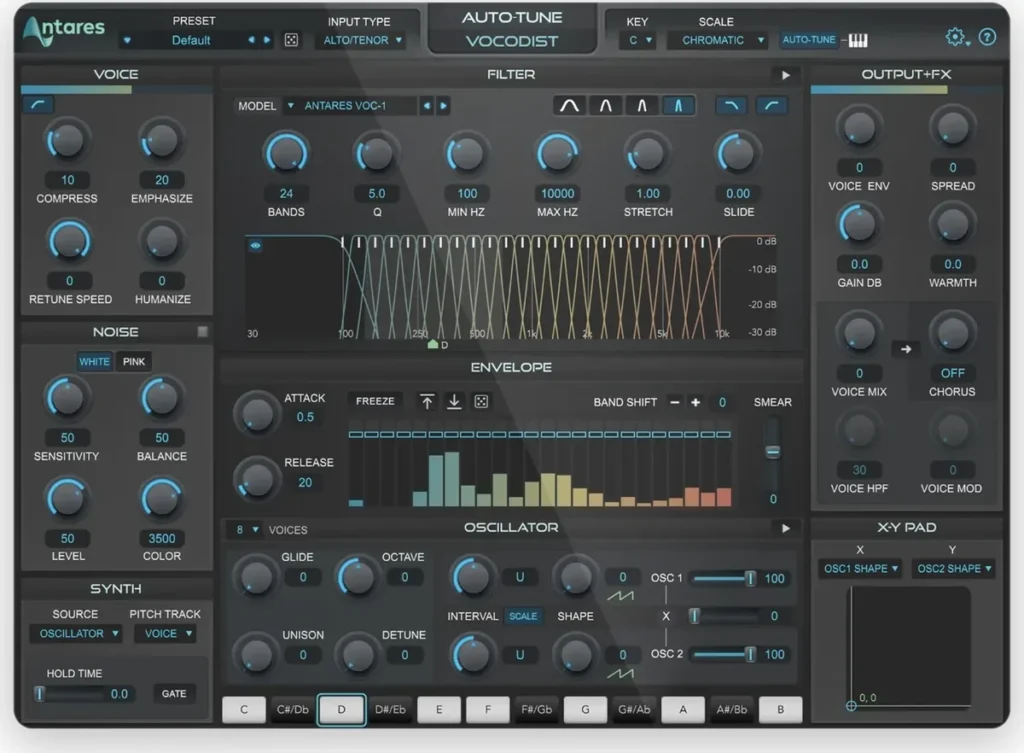Toggle the GATE button
The width and height of the screenshot is (1024, 753).
[174, 694]
